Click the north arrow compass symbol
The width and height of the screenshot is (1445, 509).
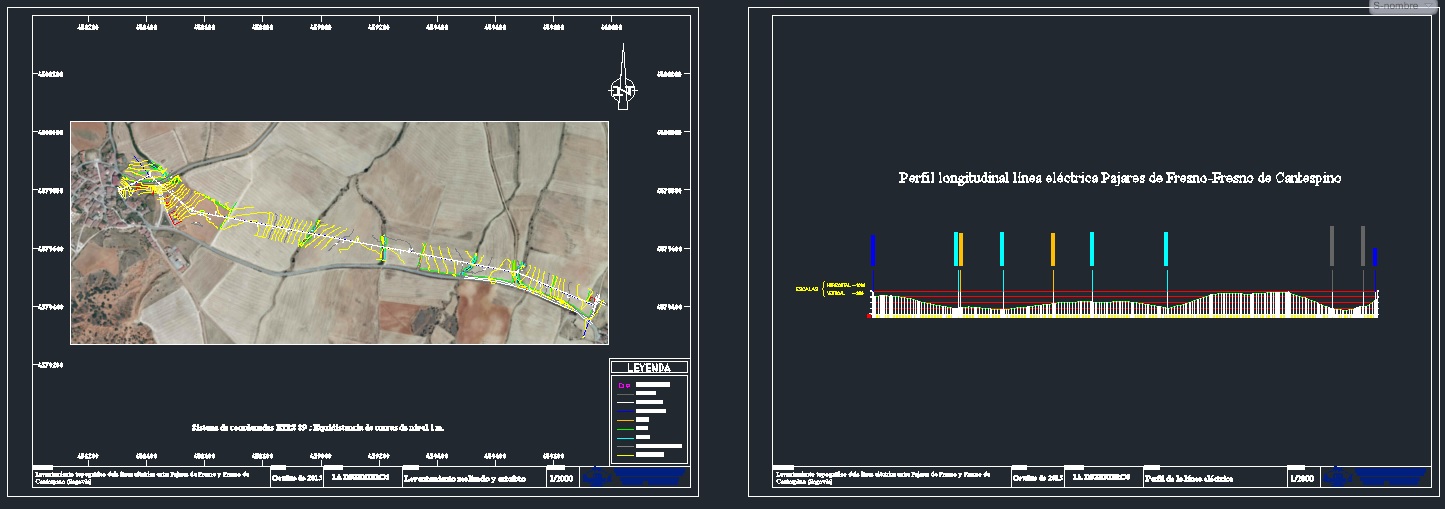click(623, 89)
